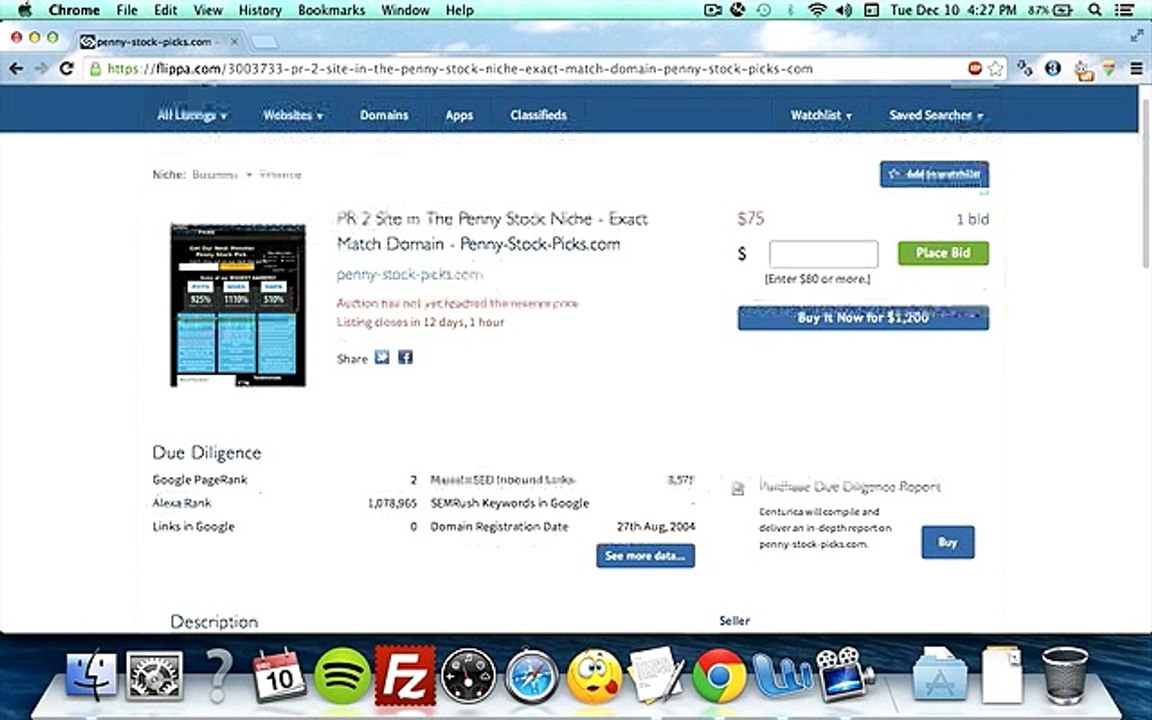Click the Spotlight search magnifier icon

click(1094, 10)
